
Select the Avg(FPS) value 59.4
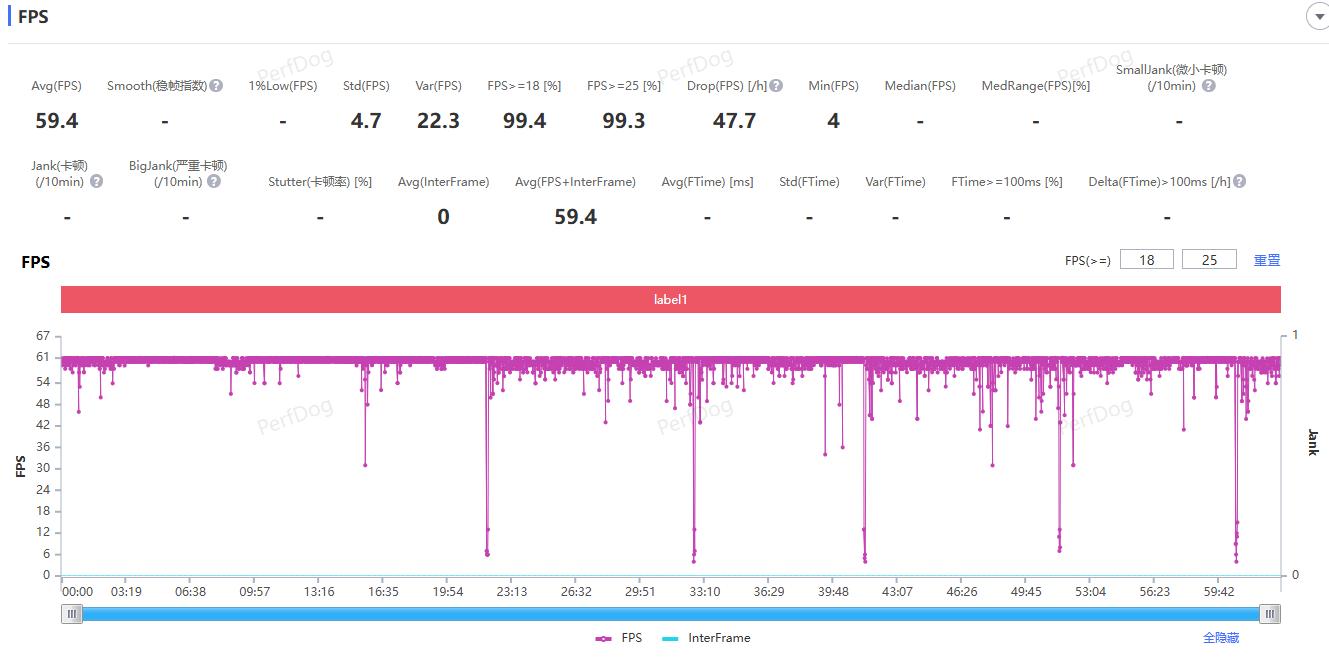pyautogui.click(x=57, y=121)
